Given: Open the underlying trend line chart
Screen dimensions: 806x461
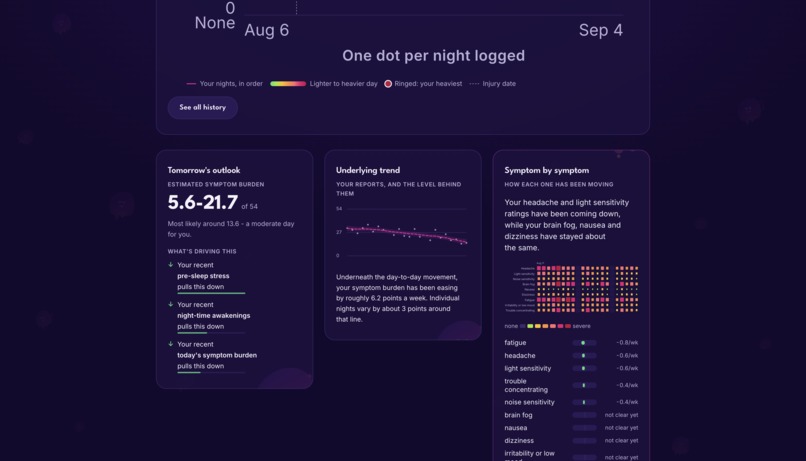Looking at the screenshot, I should 401,232.
